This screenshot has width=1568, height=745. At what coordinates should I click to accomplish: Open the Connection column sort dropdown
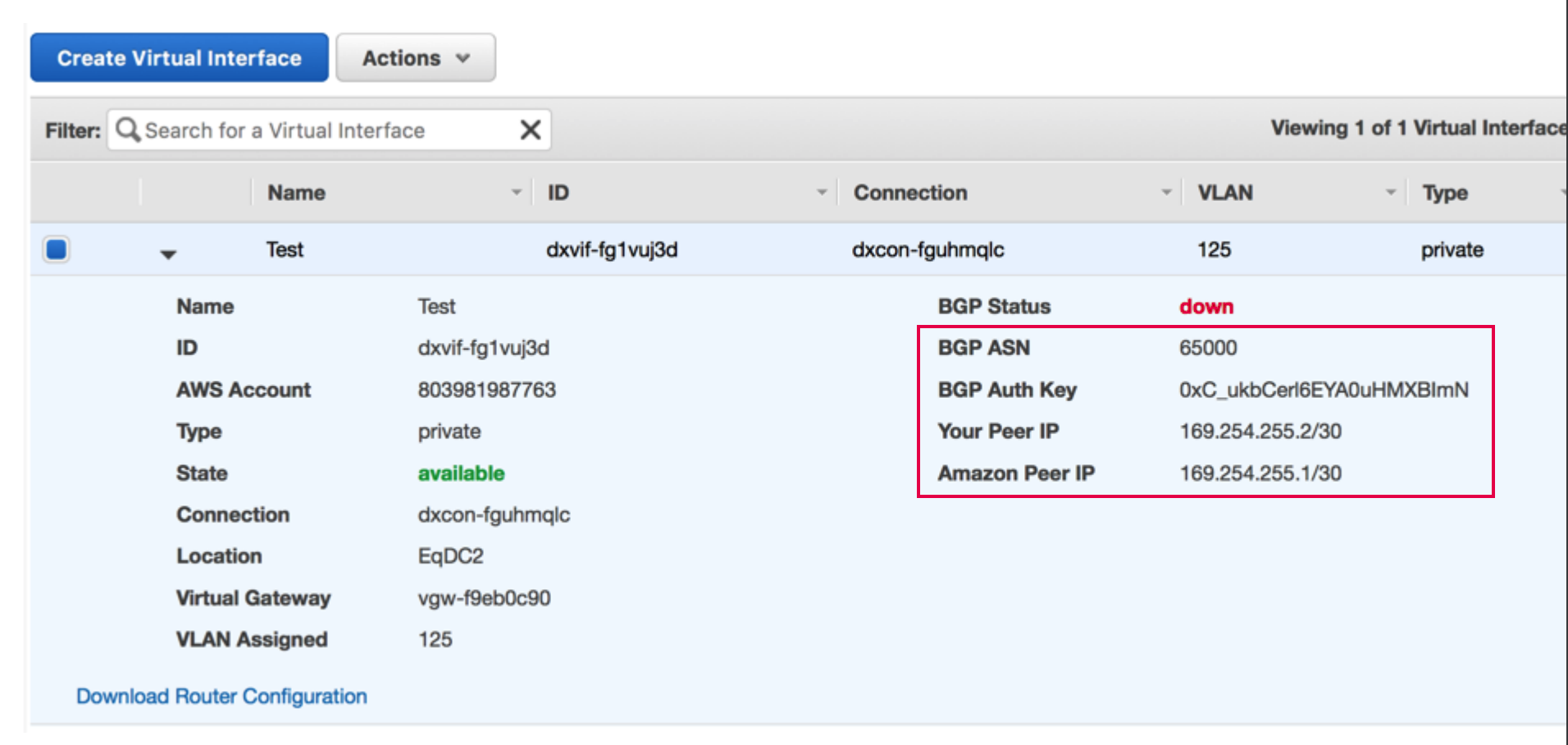[x=1167, y=191]
